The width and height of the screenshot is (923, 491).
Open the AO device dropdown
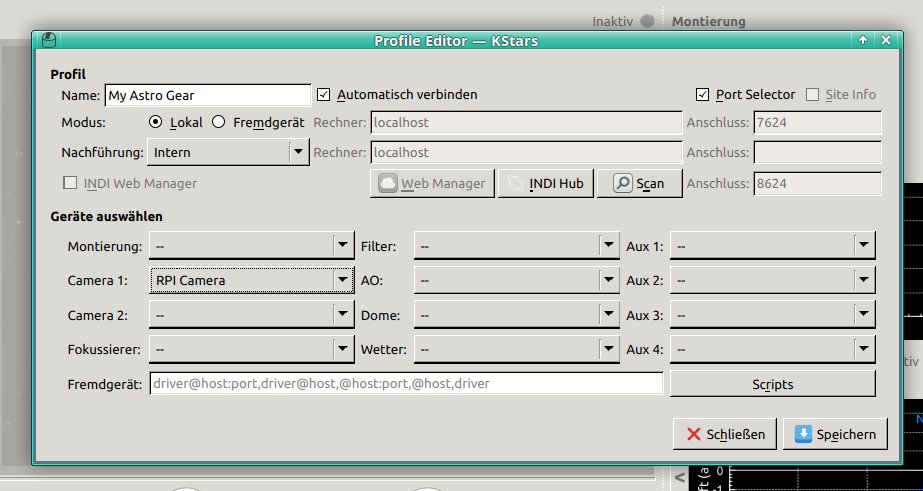[x=517, y=280]
